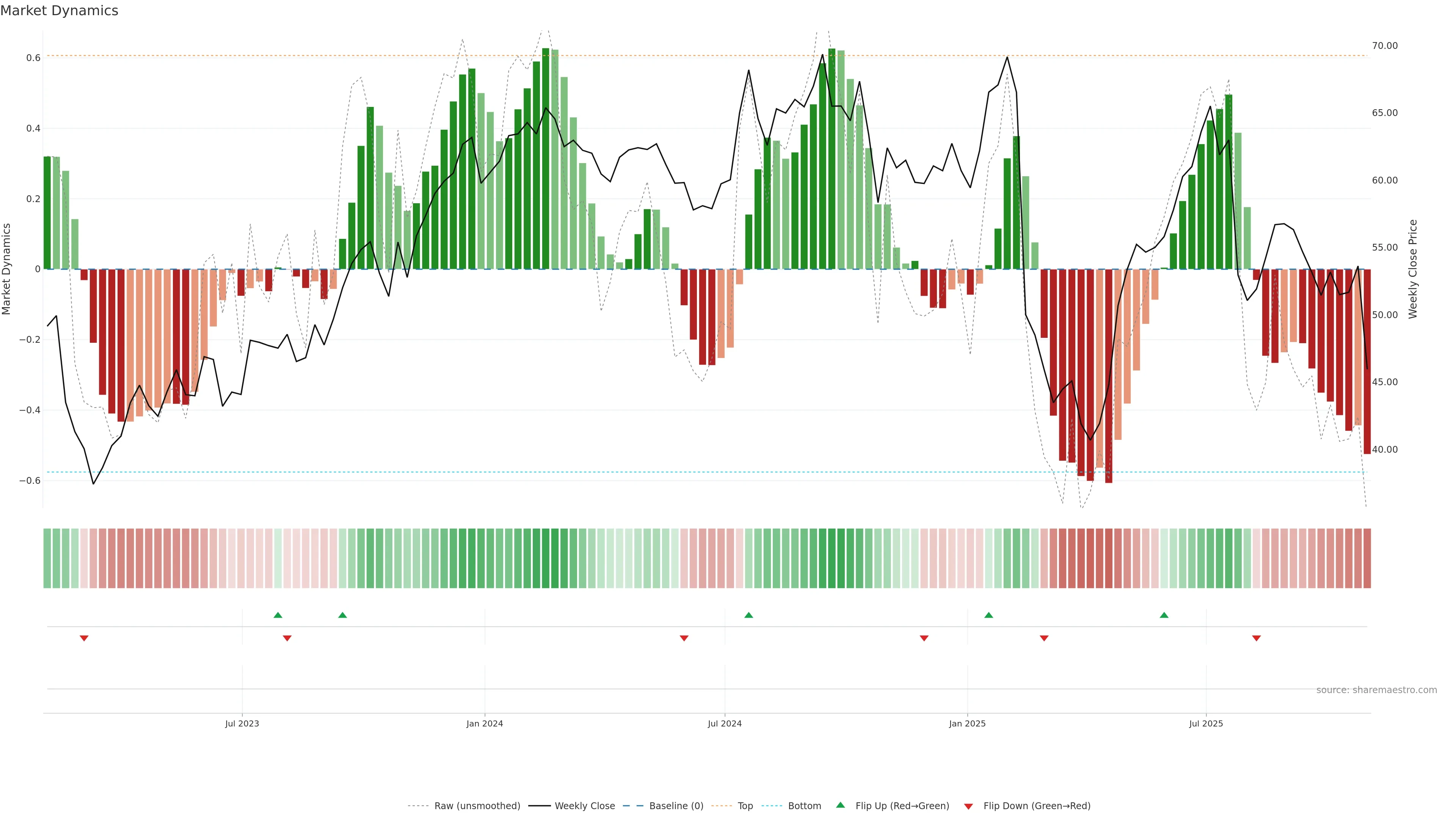Click red flip-down triangle just before Jan 2025
Viewport: 1456px width, 819px height.
(x=924, y=638)
